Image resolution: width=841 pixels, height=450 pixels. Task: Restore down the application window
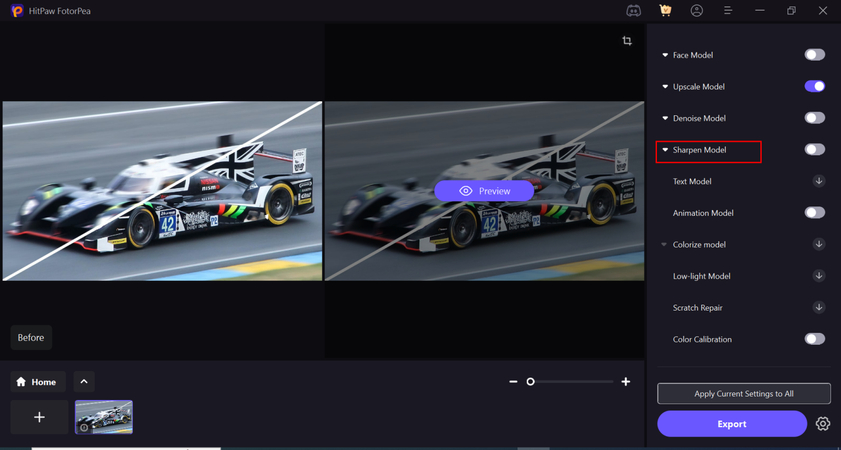791,10
